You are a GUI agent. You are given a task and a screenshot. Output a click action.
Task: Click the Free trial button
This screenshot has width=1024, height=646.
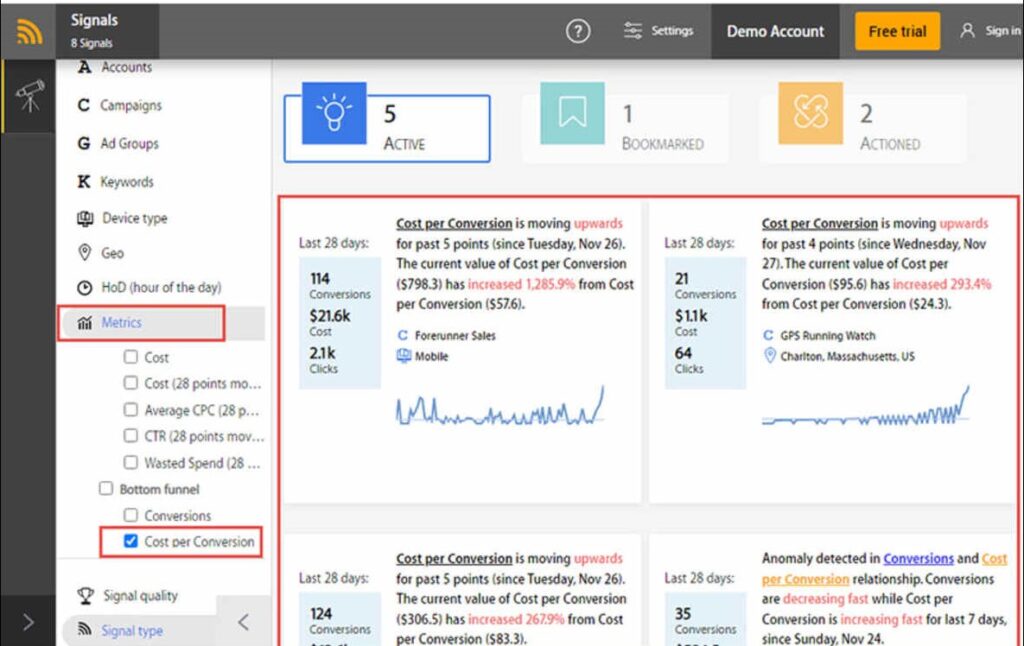[896, 30]
